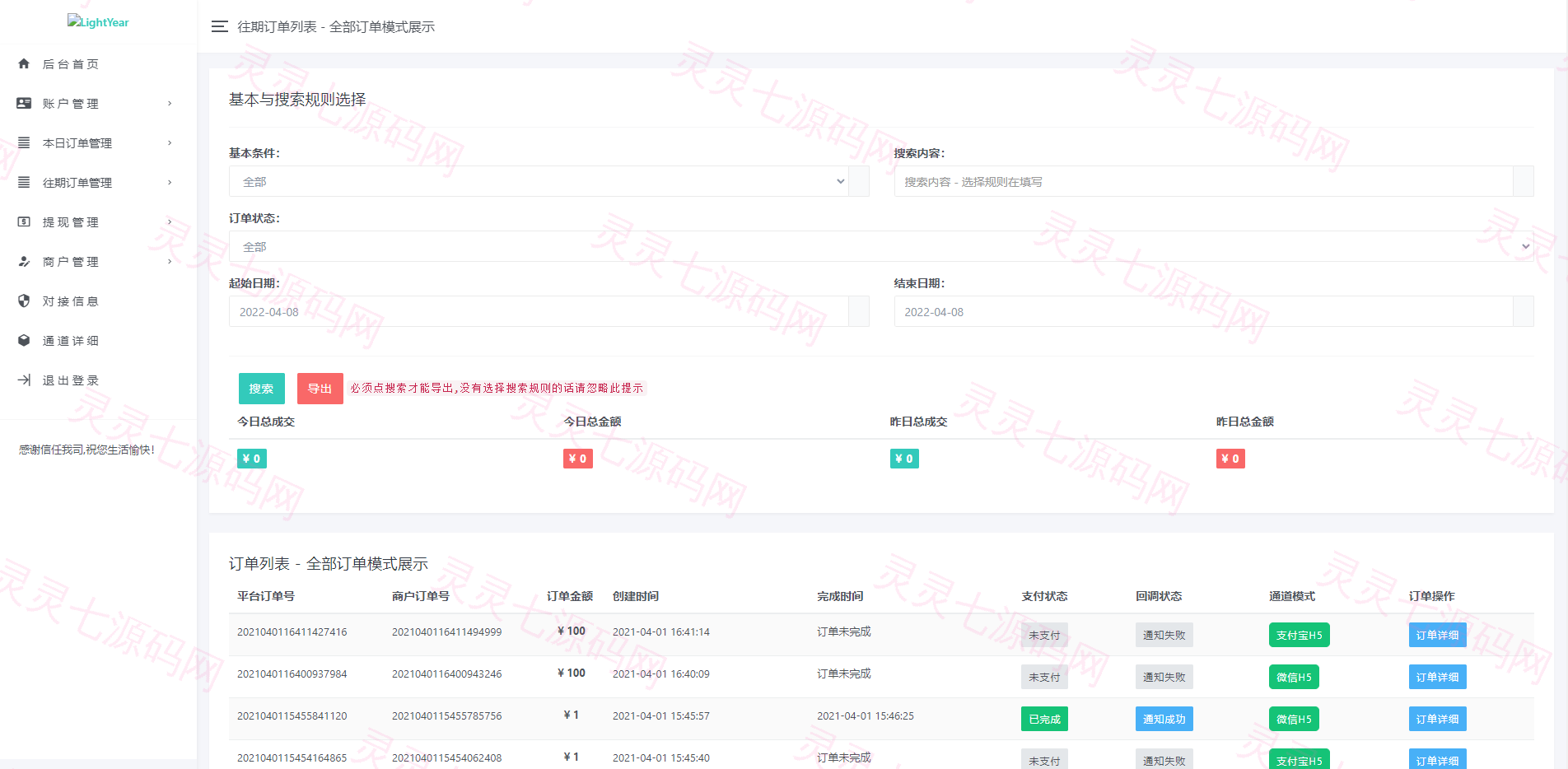Click the money icon for 提现管理
This screenshot has width=1568, height=769.
(x=24, y=221)
